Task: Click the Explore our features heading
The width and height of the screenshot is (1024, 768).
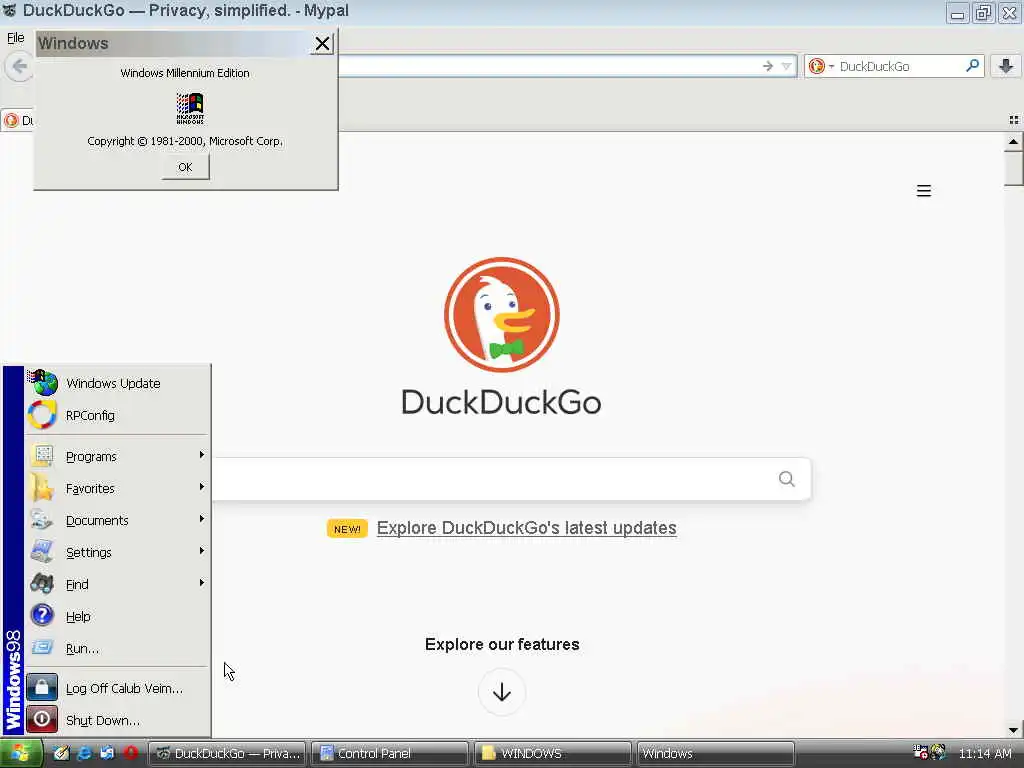Action: (502, 645)
